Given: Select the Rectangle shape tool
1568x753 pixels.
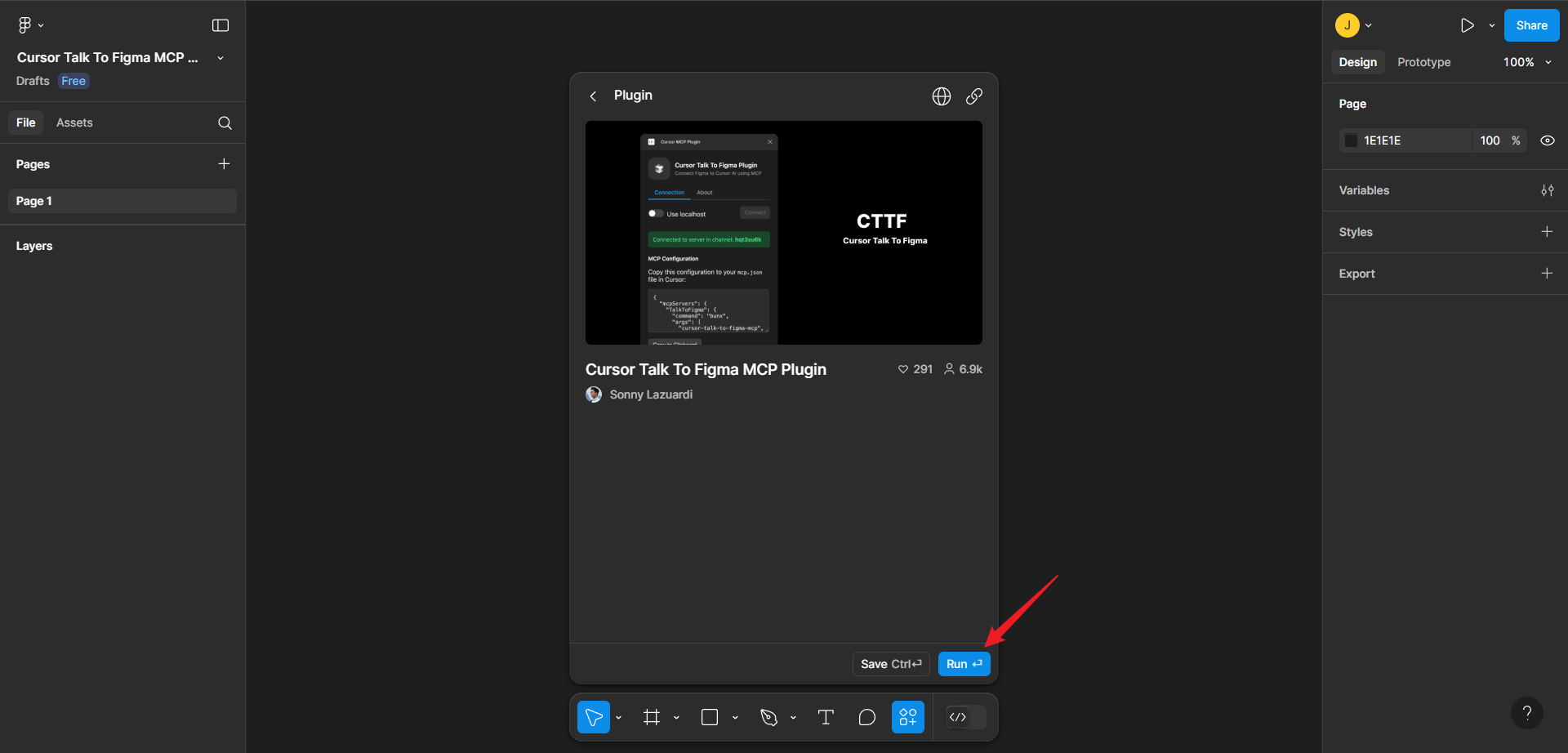Looking at the screenshot, I should [710, 717].
